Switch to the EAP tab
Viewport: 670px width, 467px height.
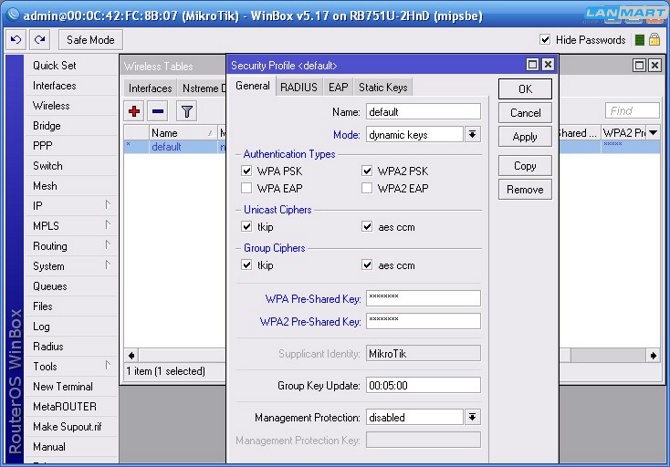pos(338,87)
